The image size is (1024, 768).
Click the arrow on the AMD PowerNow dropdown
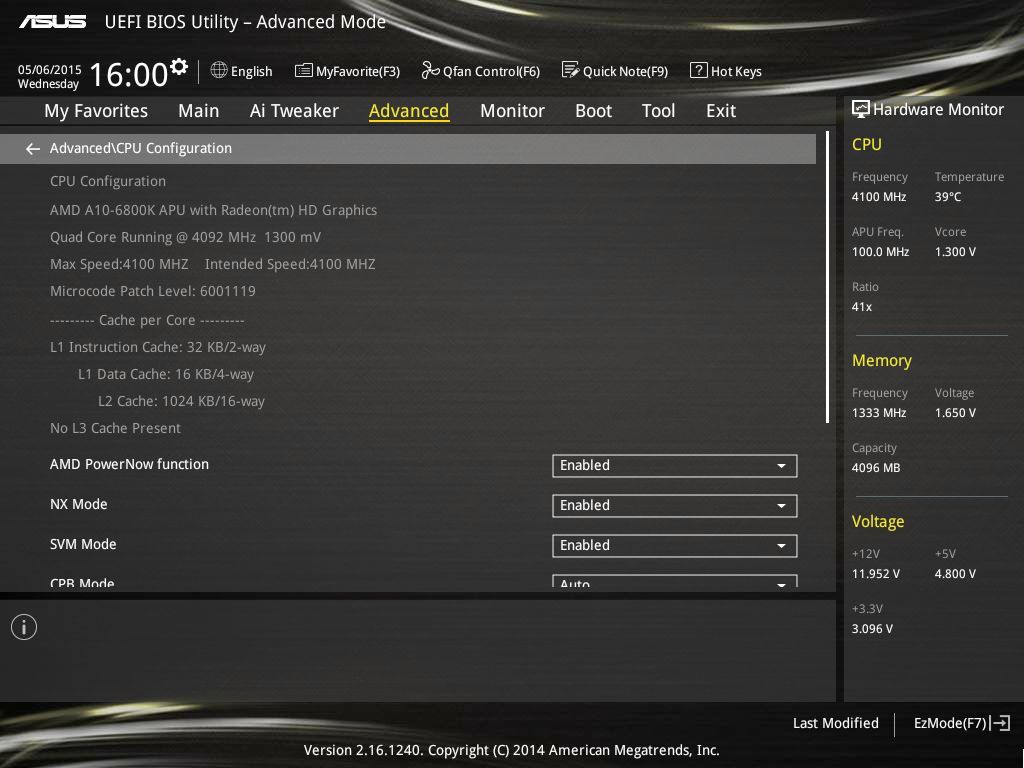point(781,466)
